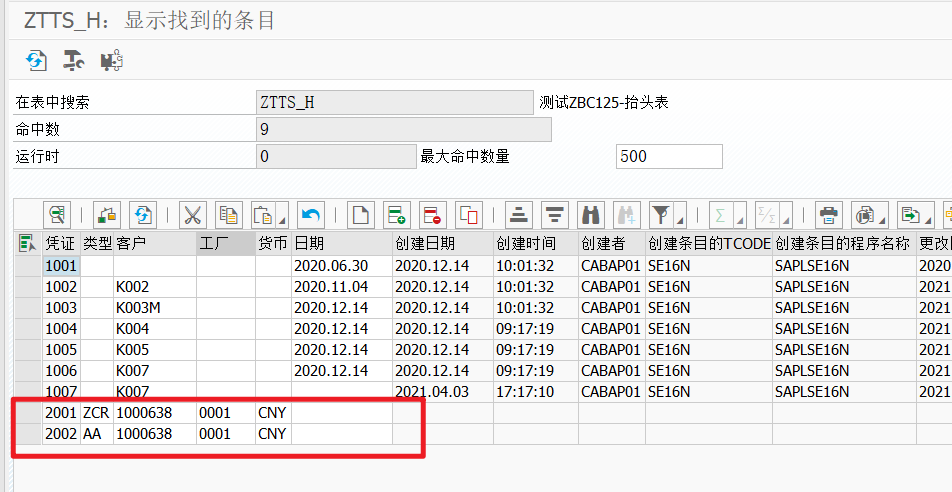Click the 创建日期 column header
Screen dimensions: 952x492
click(x=443, y=244)
